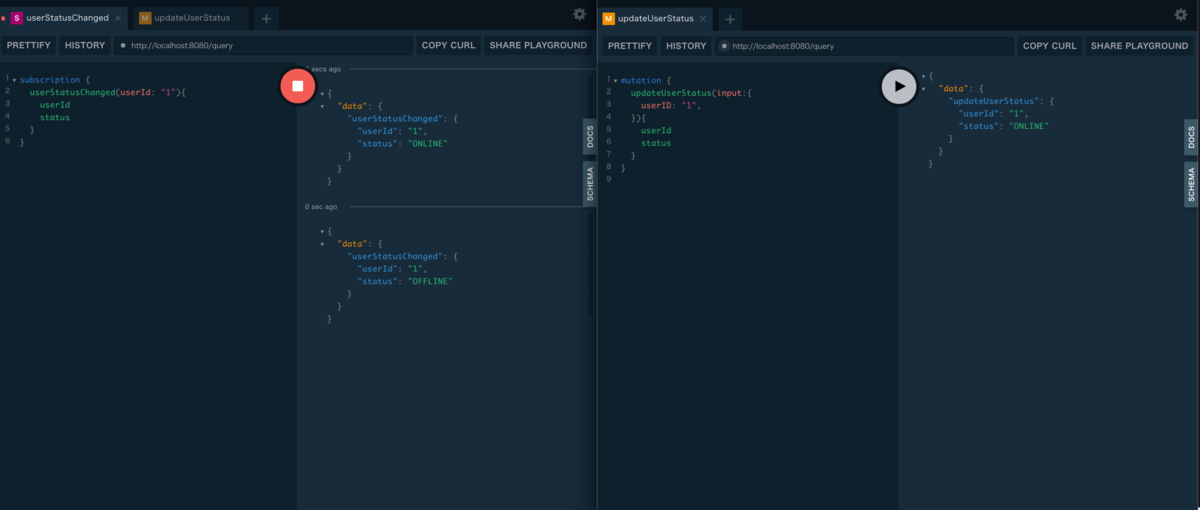The width and height of the screenshot is (1200, 510).
Task: Collapse the mutation block fold arrow on line 1
Action: (x=615, y=80)
